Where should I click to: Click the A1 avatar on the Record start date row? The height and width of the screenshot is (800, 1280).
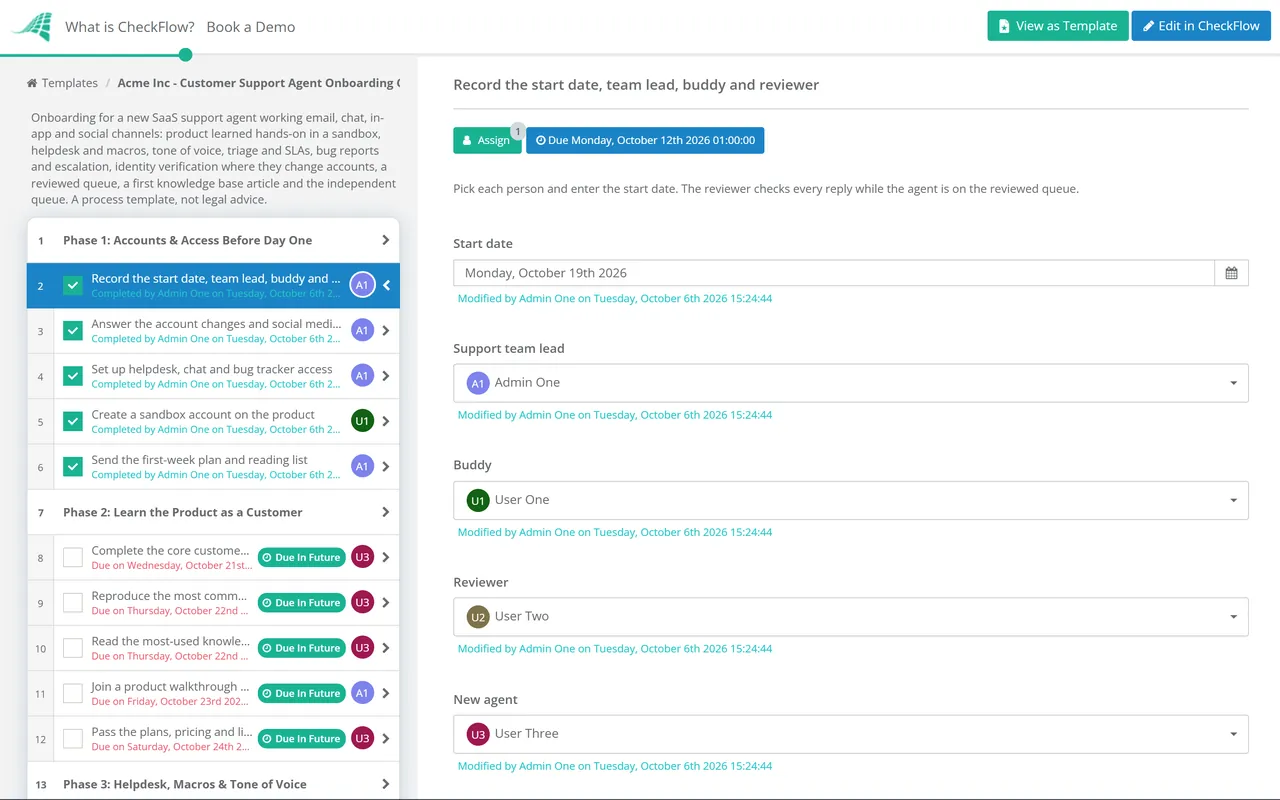(x=362, y=285)
